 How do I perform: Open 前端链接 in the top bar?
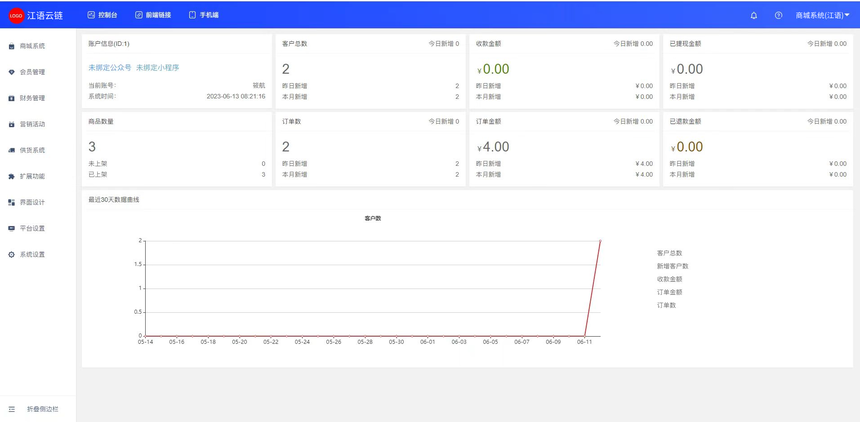click(x=152, y=16)
